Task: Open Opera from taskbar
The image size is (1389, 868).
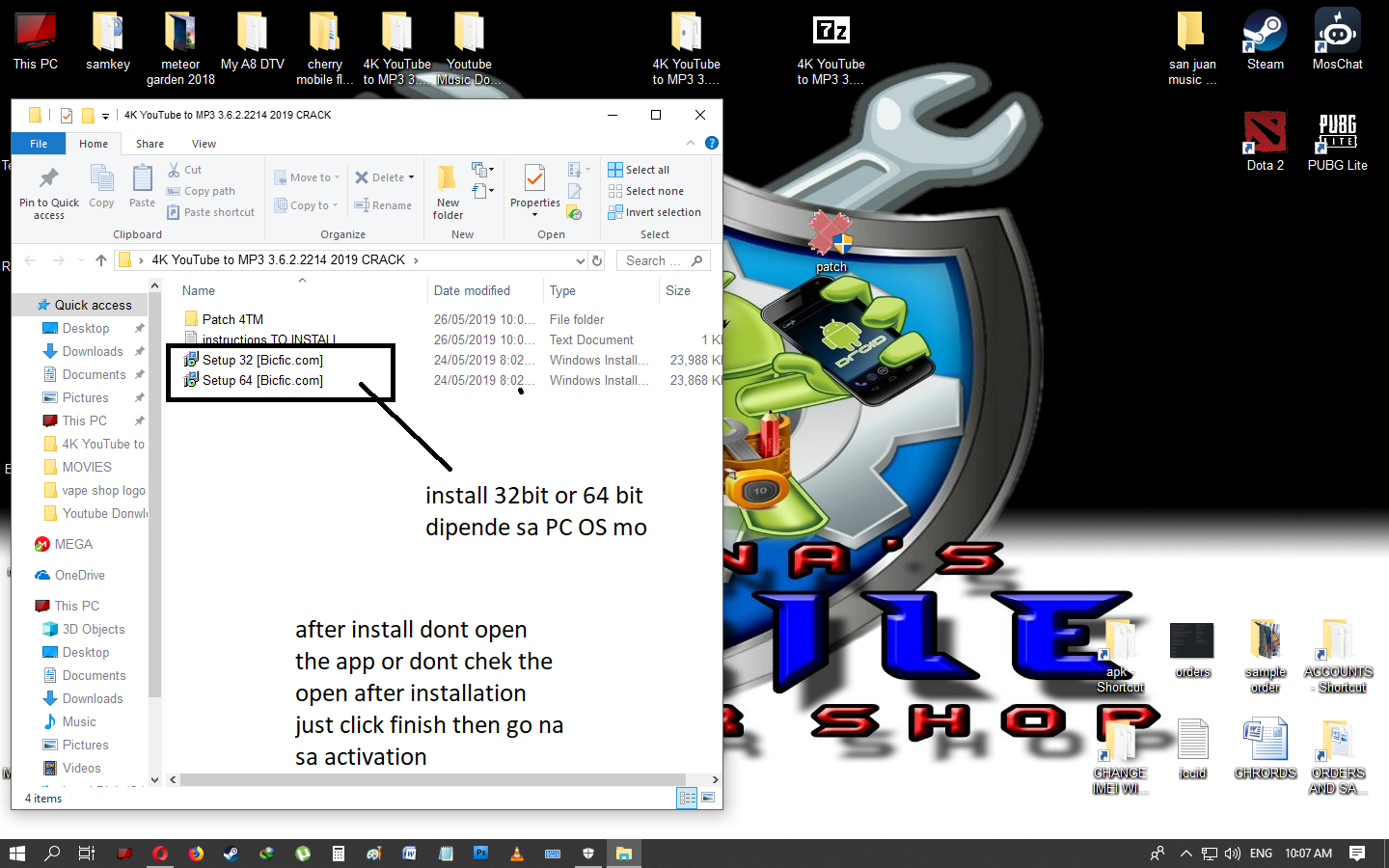Action: pos(160,854)
